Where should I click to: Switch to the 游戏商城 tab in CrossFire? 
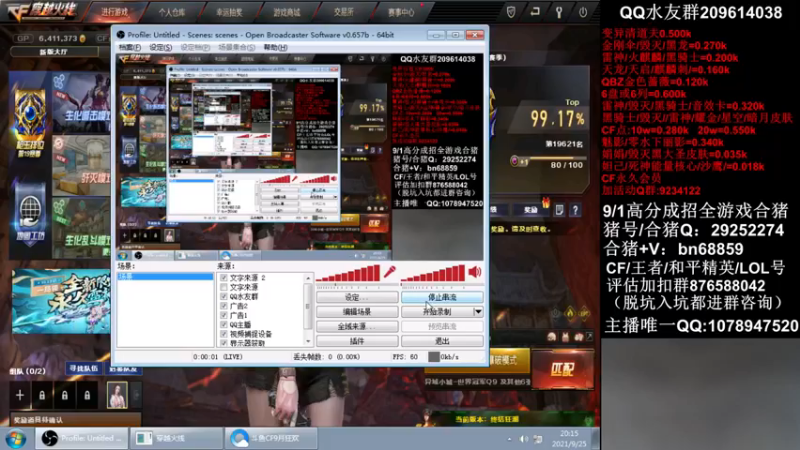point(287,12)
